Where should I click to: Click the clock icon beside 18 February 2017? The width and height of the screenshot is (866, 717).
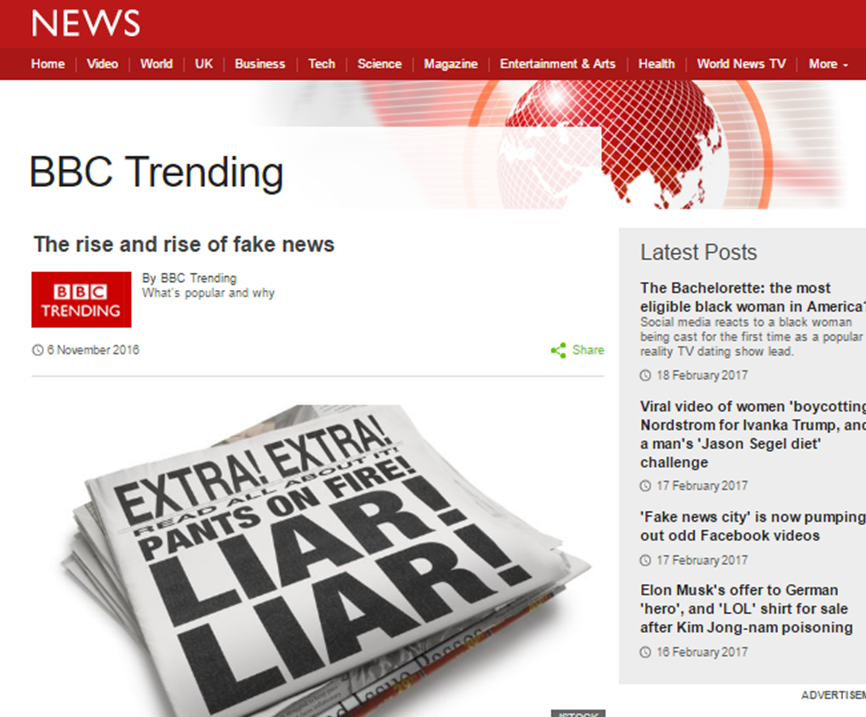(x=645, y=376)
